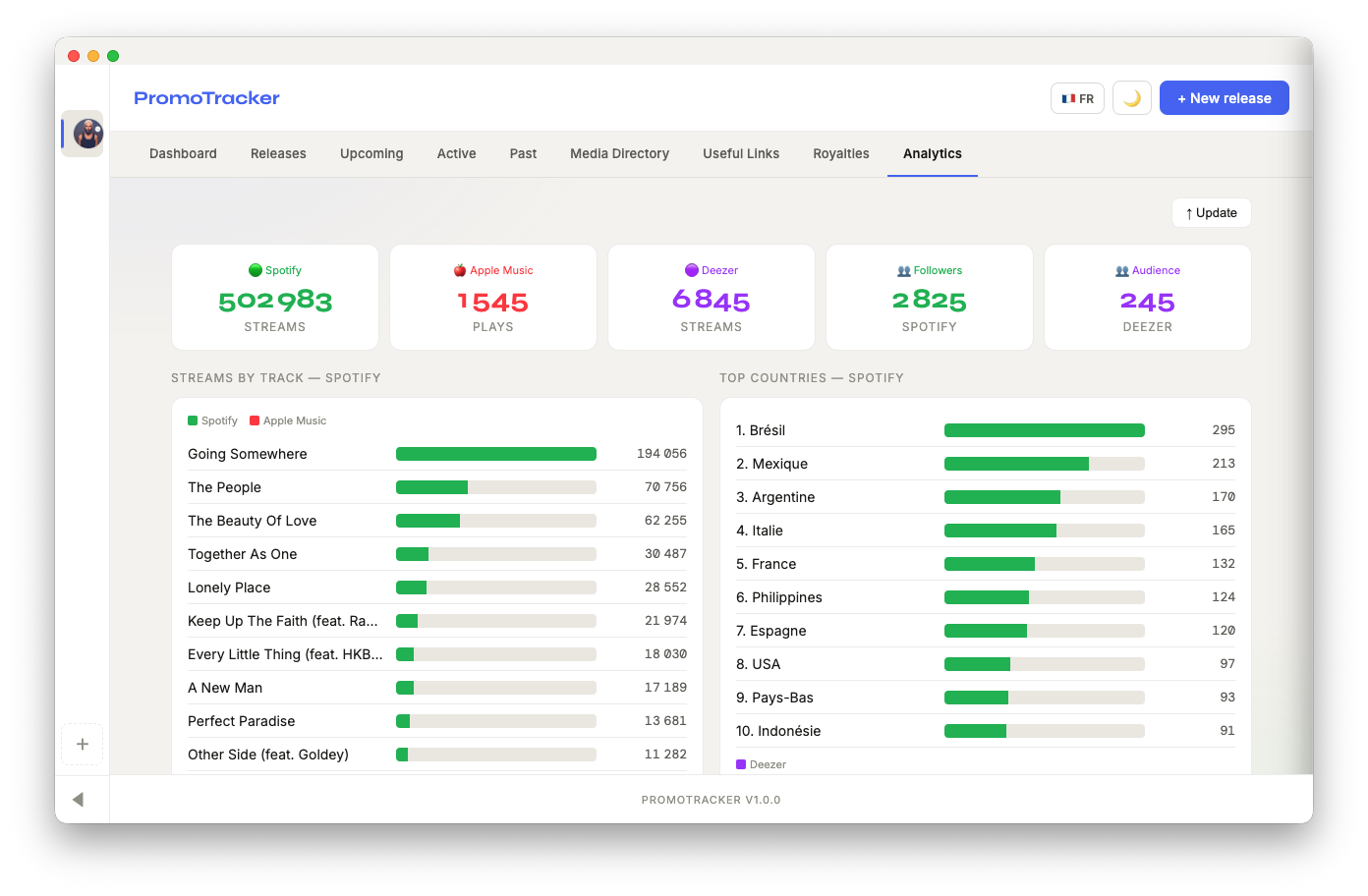Viewport: 1368px width, 896px height.
Task: Click the Audience people icon
Action: coord(1122,270)
